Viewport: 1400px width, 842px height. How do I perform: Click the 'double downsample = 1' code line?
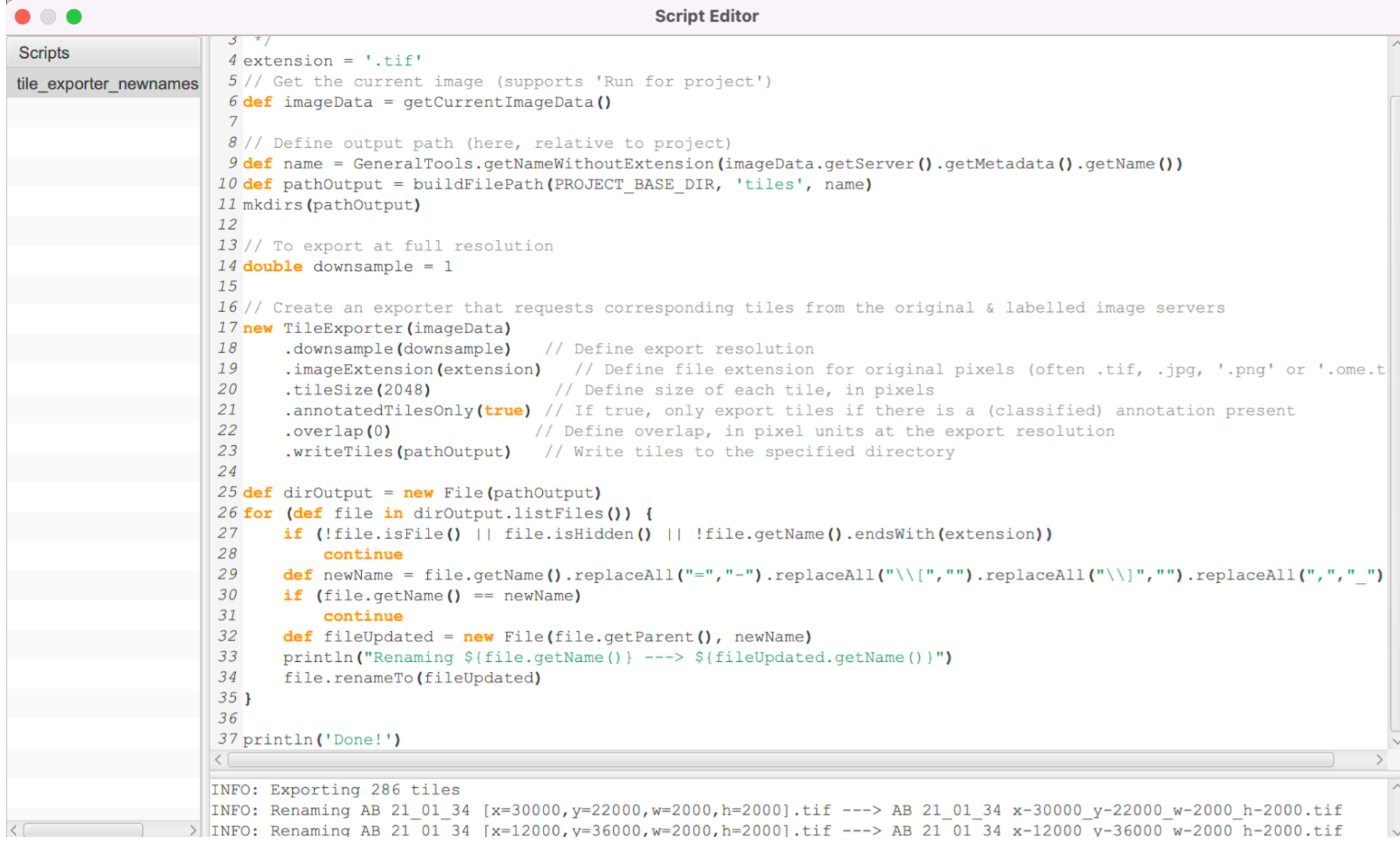tap(347, 267)
